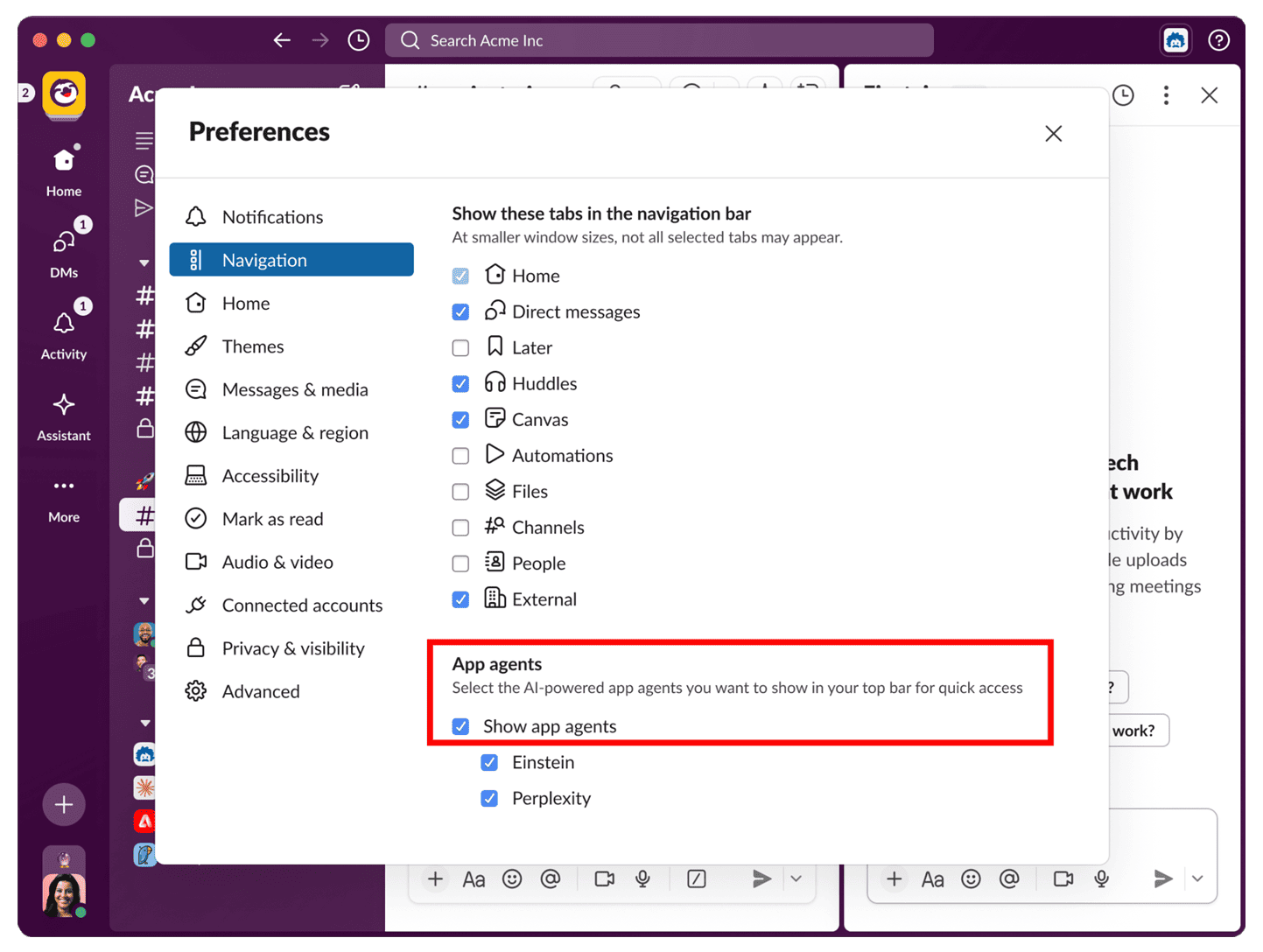Open the Home tab in Slack sidebar
The height and width of the screenshot is (952, 1263).
(x=64, y=171)
